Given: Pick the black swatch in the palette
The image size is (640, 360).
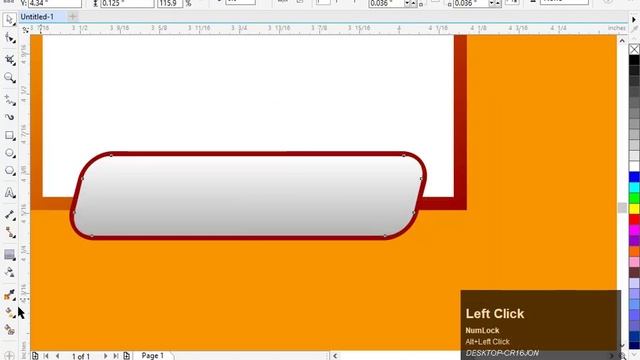Looking at the screenshot, I should [x=634, y=60].
